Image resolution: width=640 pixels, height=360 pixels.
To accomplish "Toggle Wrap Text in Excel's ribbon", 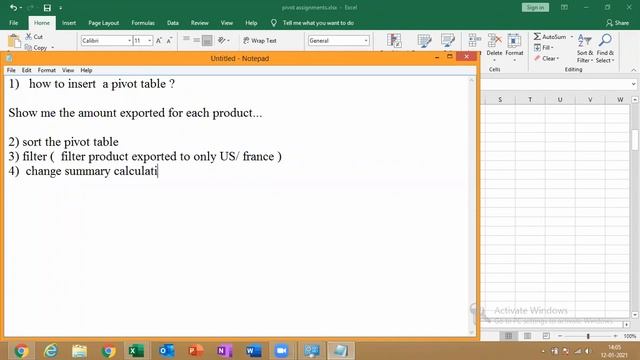I will (260, 40).
